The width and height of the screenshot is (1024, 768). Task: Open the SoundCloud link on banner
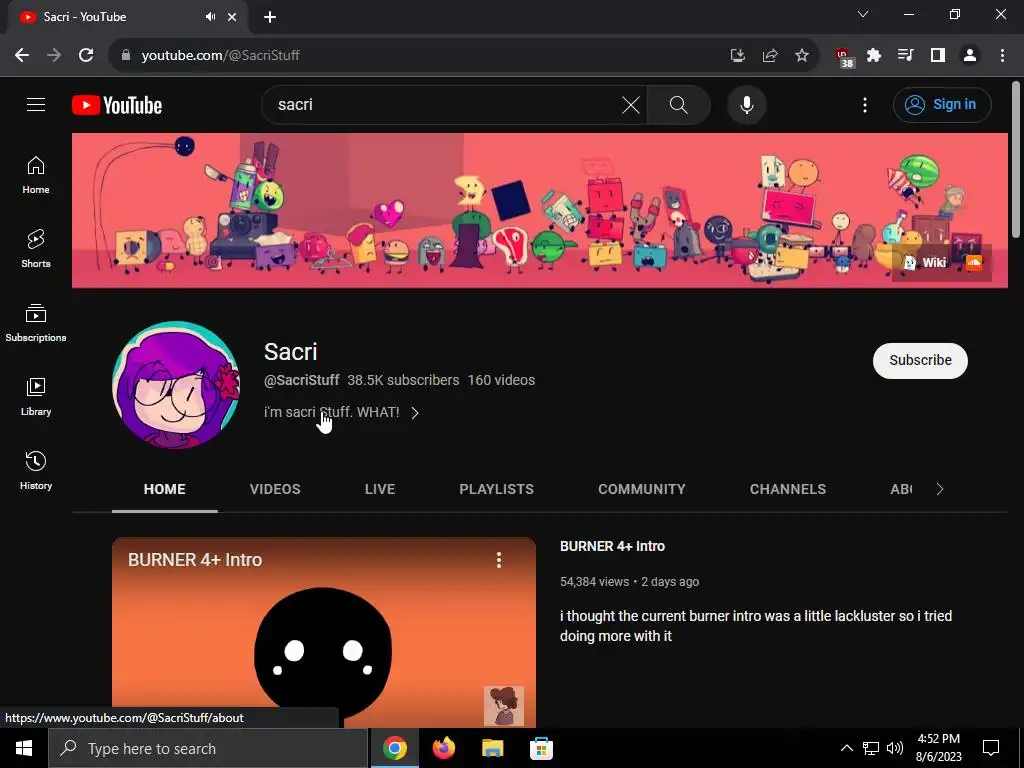click(x=974, y=263)
